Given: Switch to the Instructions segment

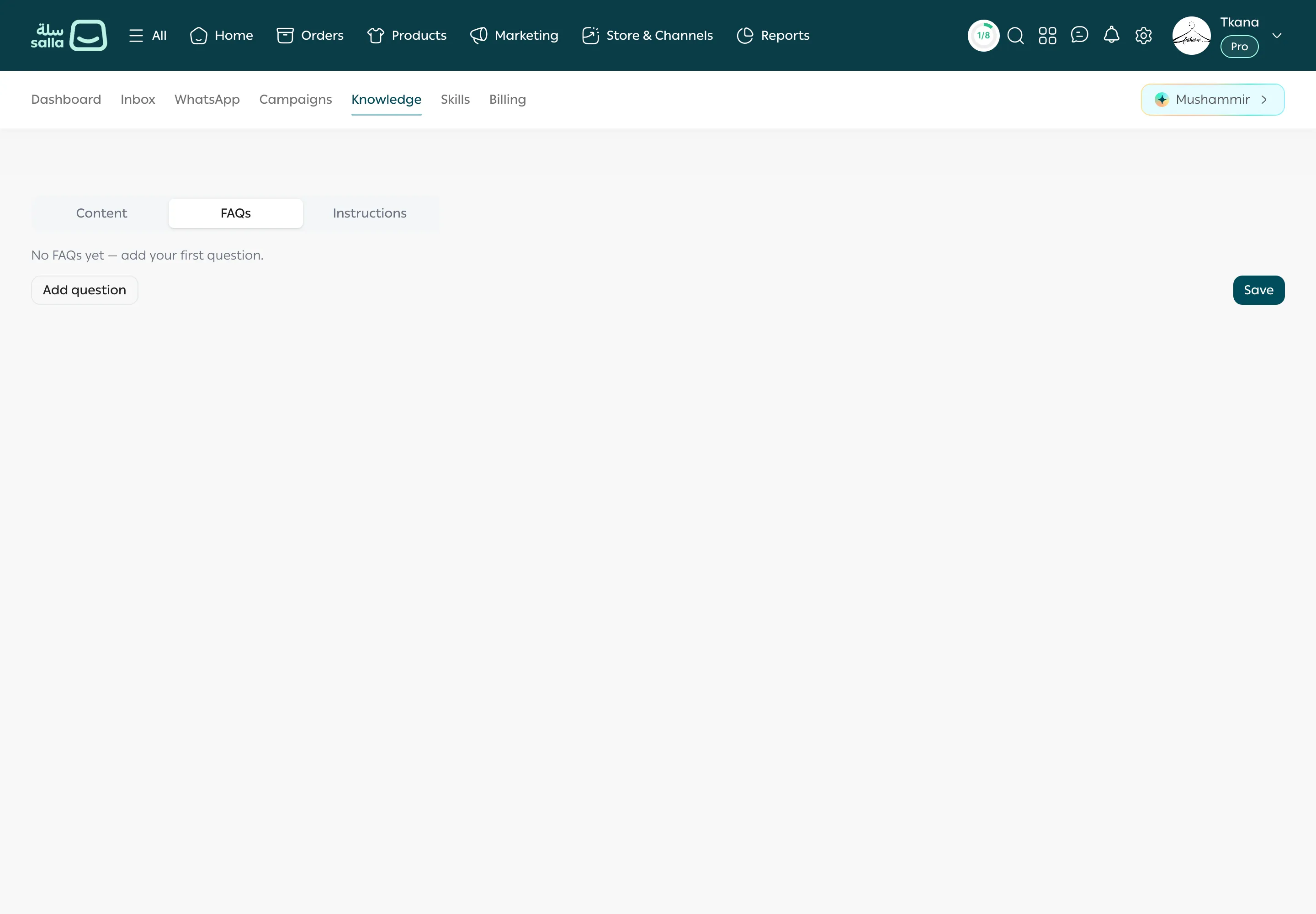Looking at the screenshot, I should 370,213.
